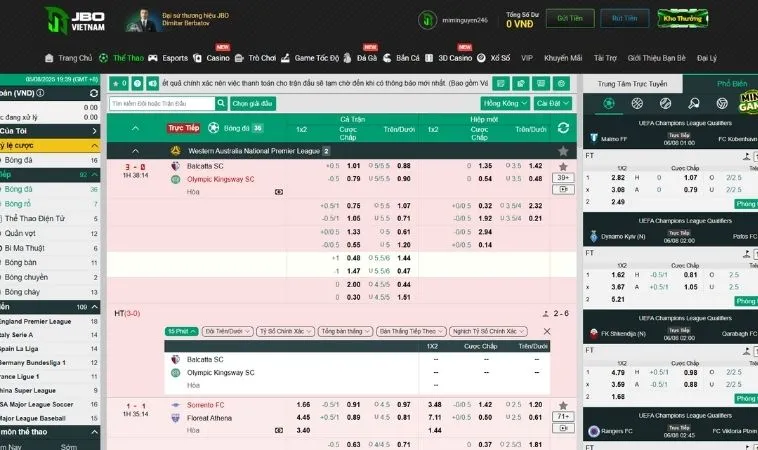This screenshot has width=758, height=450.
Task: Click the bet slip list icon in toolbar
Action: (x=501, y=84)
